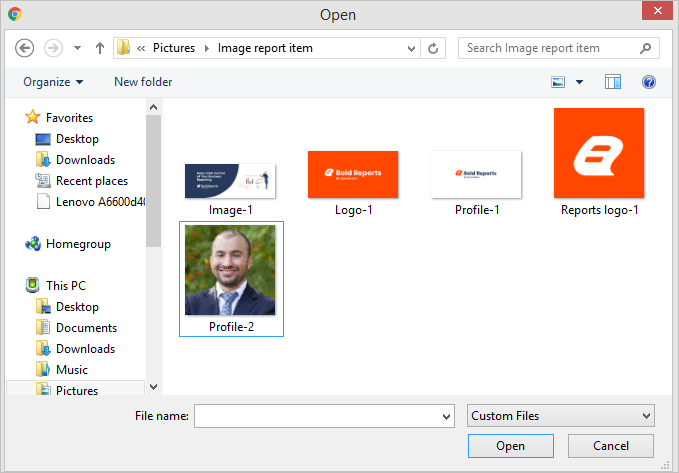Click the search magnifier icon
Image resolution: width=679 pixels, height=473 pixels.
point(645,48)
